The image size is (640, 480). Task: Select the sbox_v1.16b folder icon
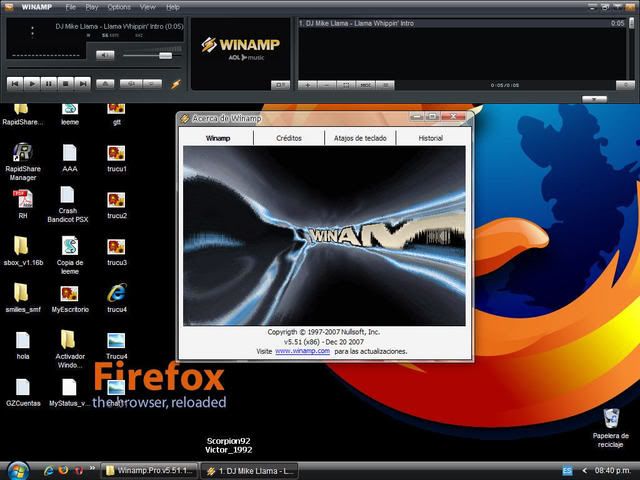[x=23, y=251]
